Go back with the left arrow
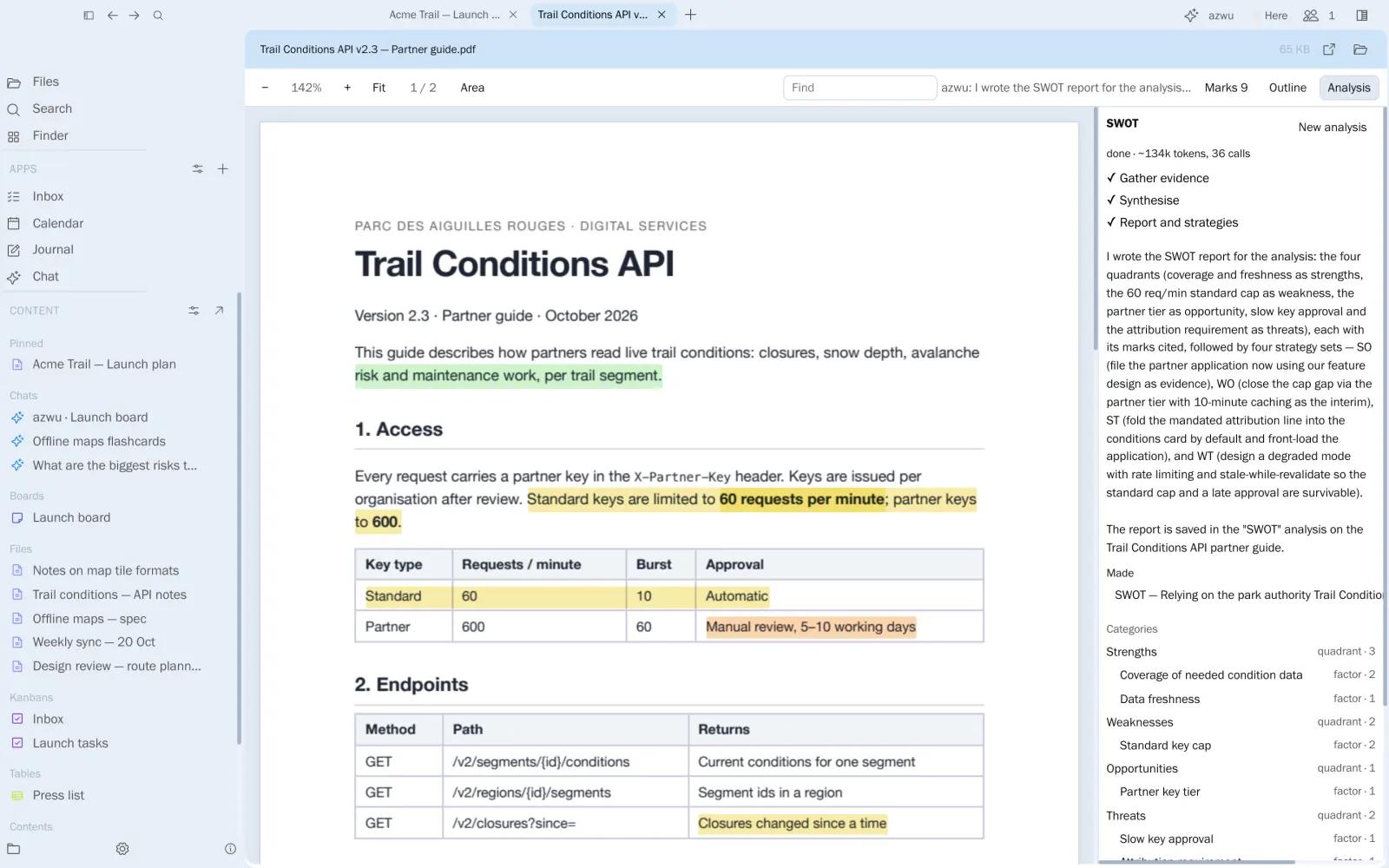Viewport: 1389px width, 868px height. tap(112, 16)
